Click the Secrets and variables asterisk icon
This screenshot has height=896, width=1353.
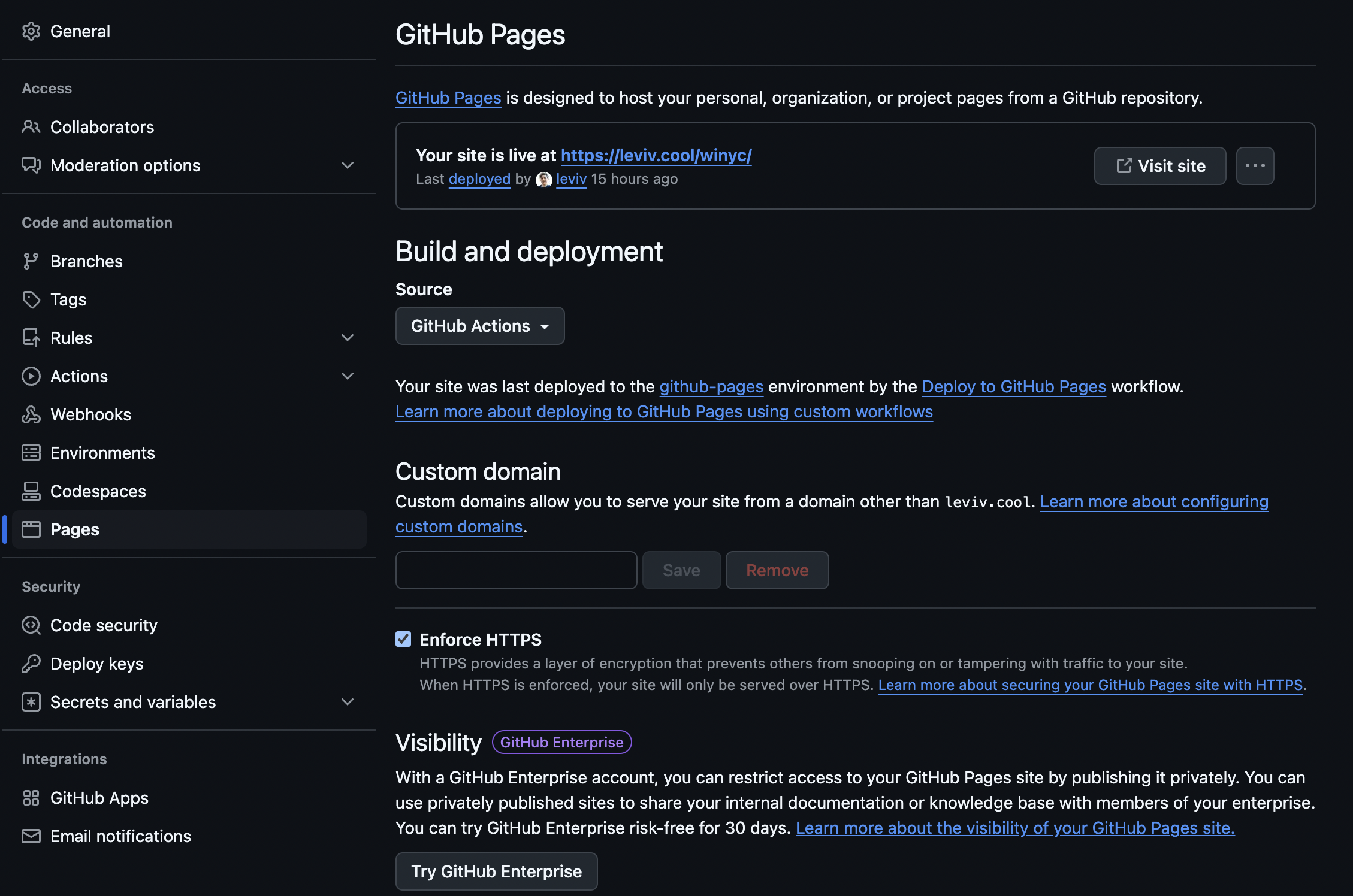tap(31, 702)
